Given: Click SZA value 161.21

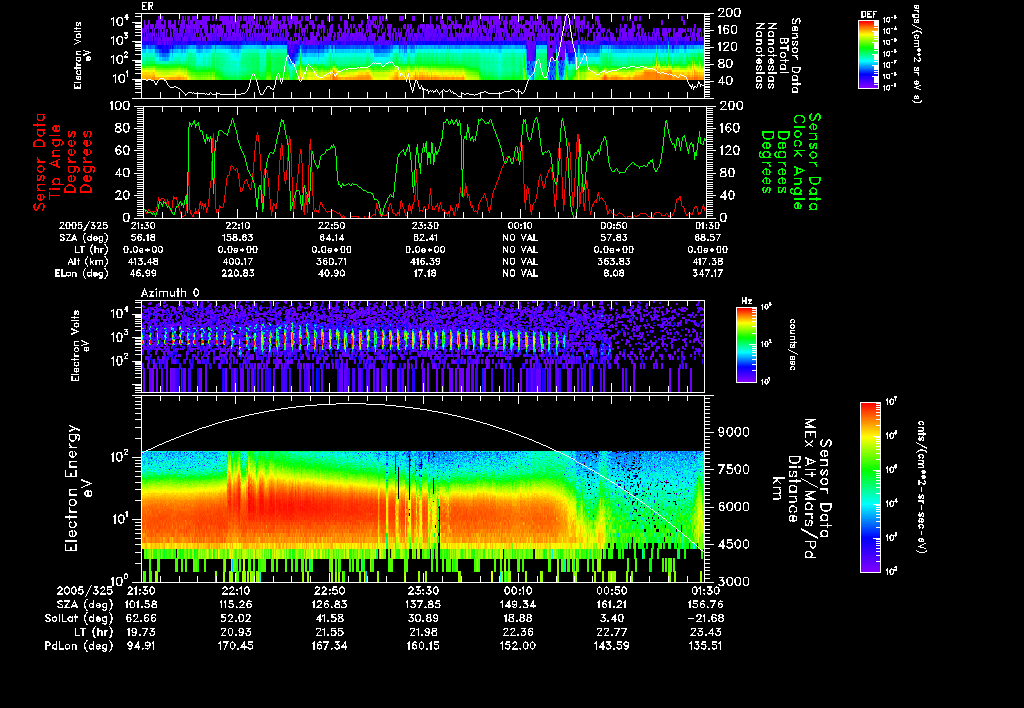Looking at the screenshot, I should [x=611, y=605].
